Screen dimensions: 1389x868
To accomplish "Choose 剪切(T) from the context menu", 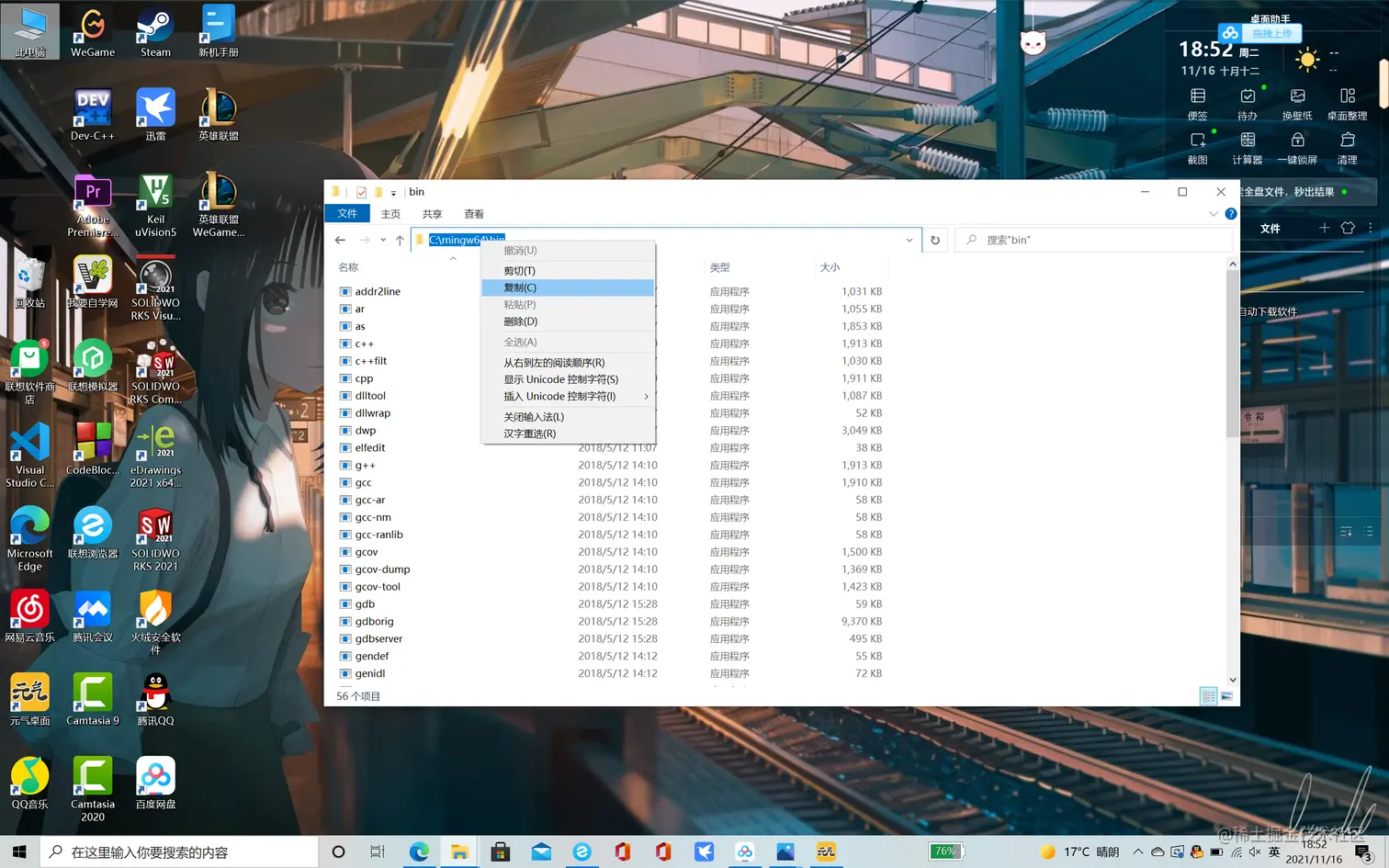I will [568, 271].
